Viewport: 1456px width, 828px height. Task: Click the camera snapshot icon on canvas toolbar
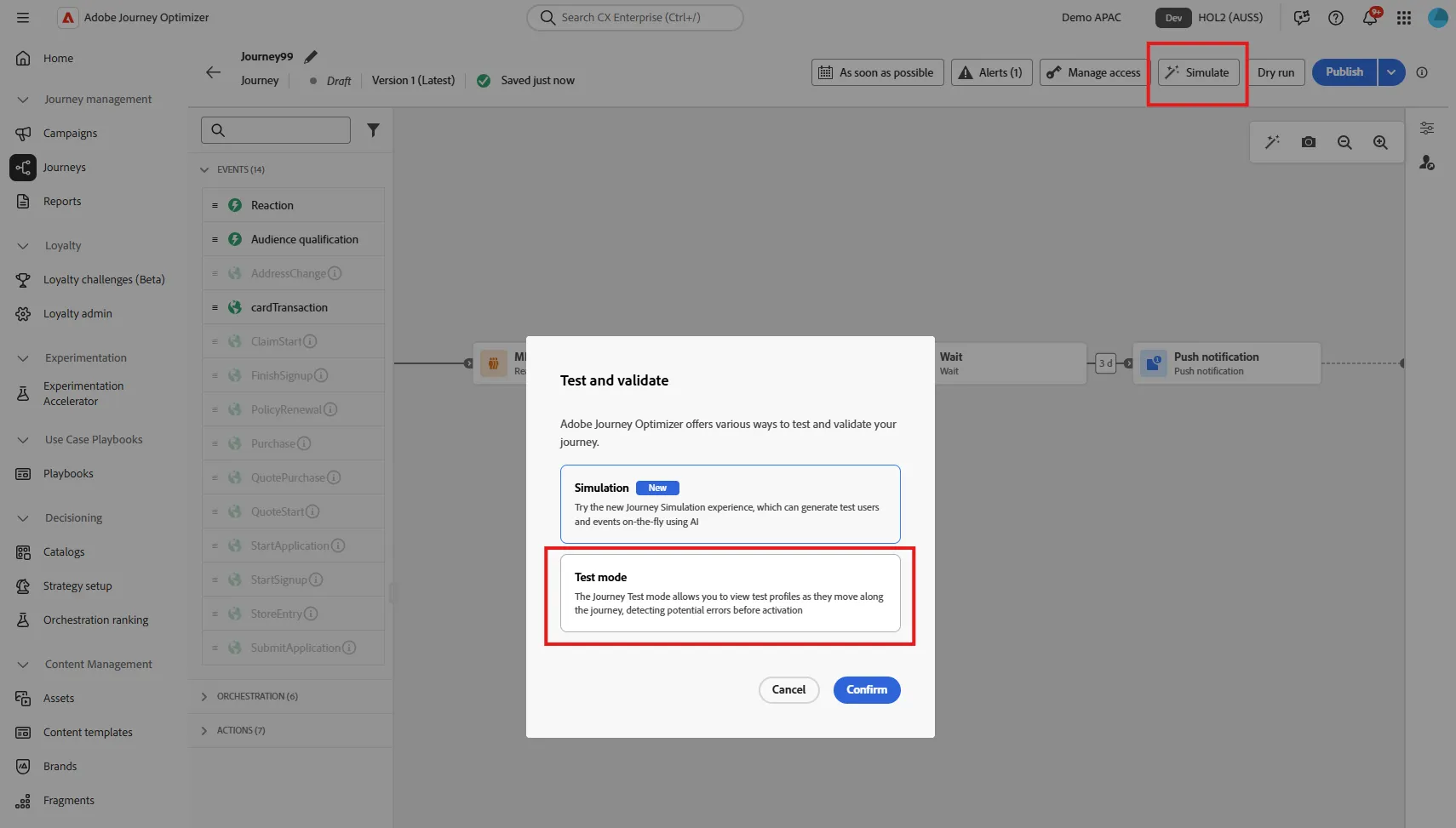point(1309,142)
